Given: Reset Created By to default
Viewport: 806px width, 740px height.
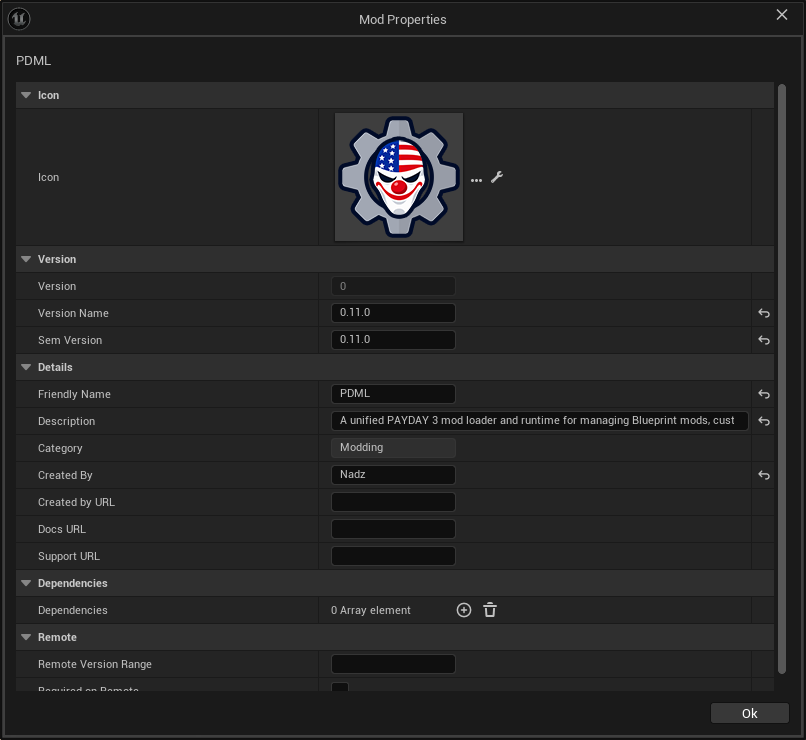Looking at the screenshot, I should [764, 475].
